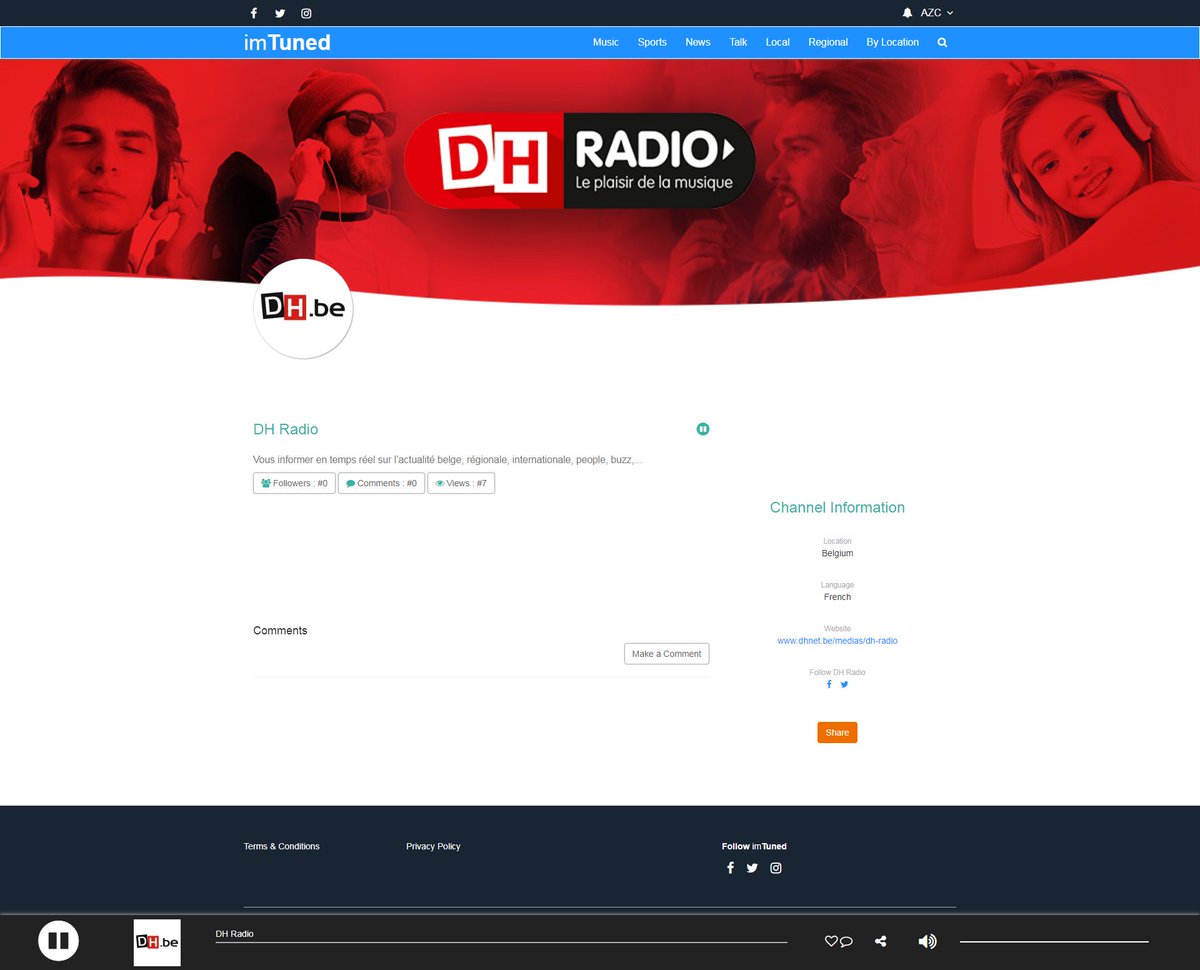Open footer Twitter icon under Follow imTuned
The image size is (1200, 970).
point(752,868)
